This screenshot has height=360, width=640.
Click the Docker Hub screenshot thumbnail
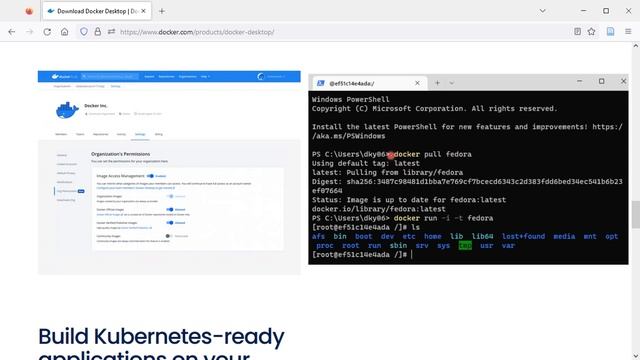point(169,172)
